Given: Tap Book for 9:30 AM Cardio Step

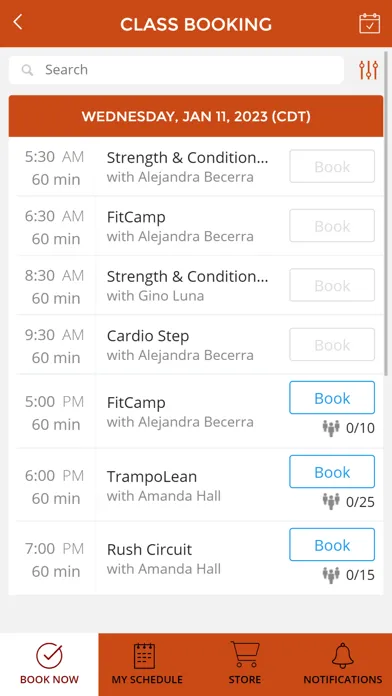Looking at the screenshot, I should (x=332, y=344).
